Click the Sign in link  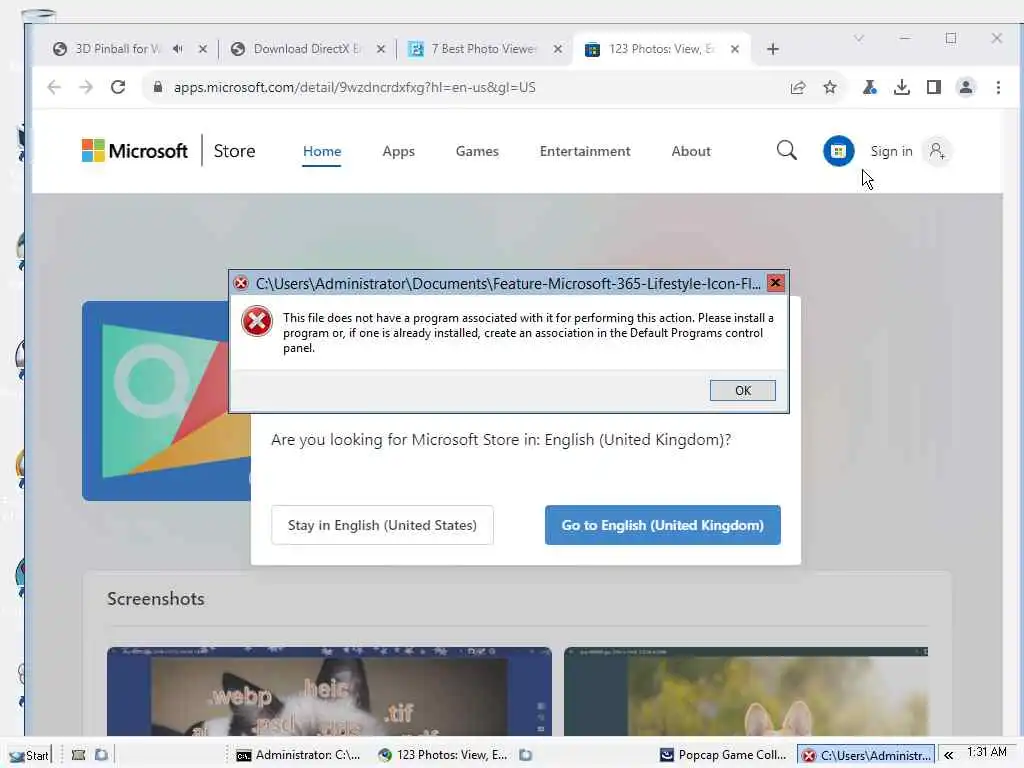891,152
